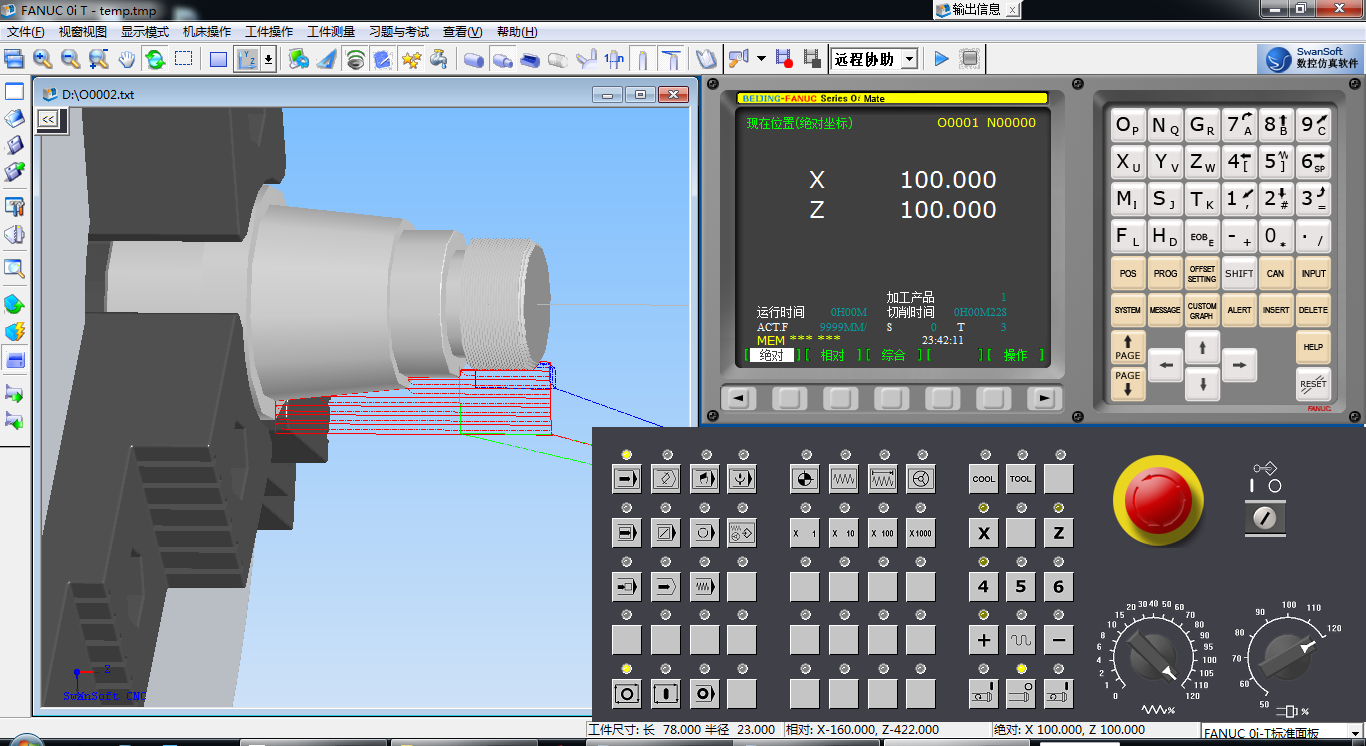1366x746 pixels.
Task: Turn the program protect key switch
Action: pyautogui.click(x=1265, y=518)
